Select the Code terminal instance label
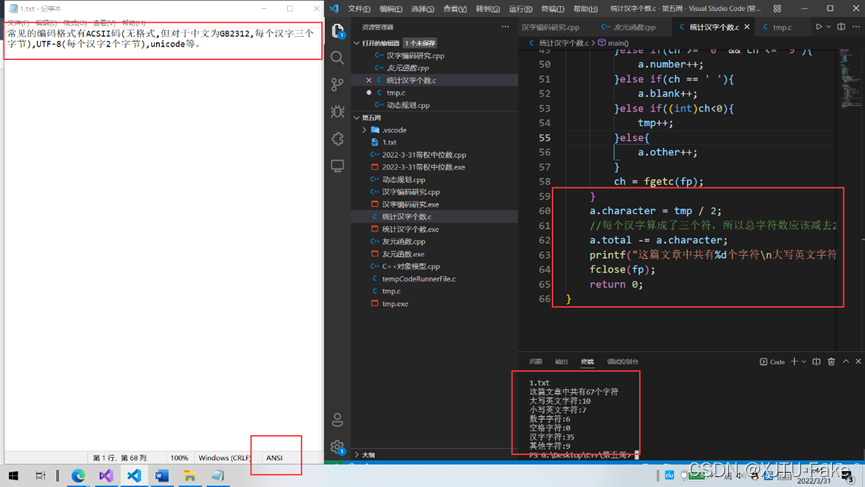 (x=772, y=362)
